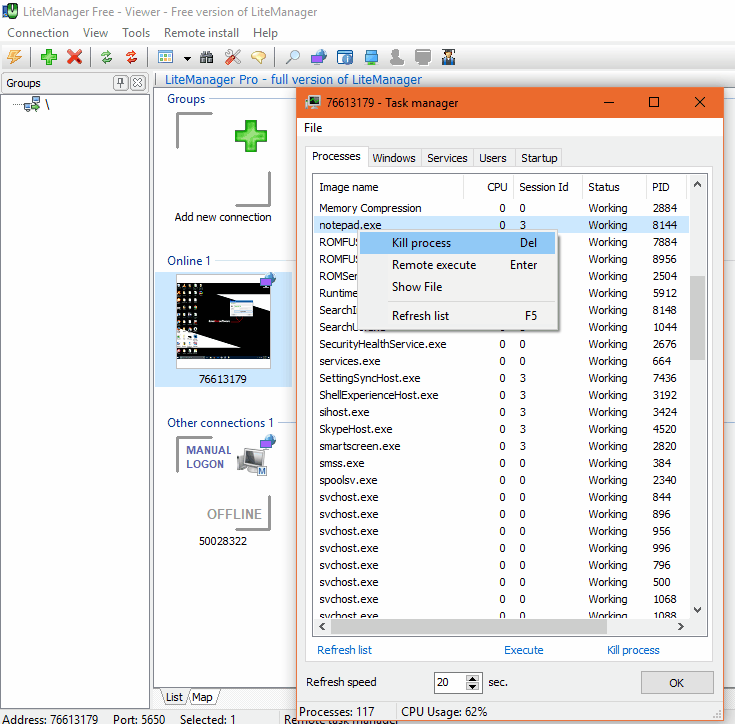Sort by the Image name column header

(388, 187)
